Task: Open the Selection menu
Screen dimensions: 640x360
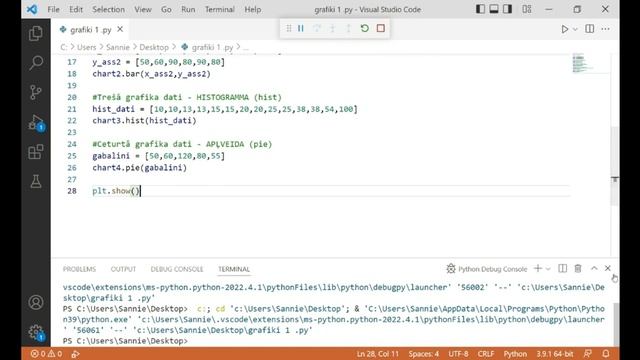Action: coord(109,9)
